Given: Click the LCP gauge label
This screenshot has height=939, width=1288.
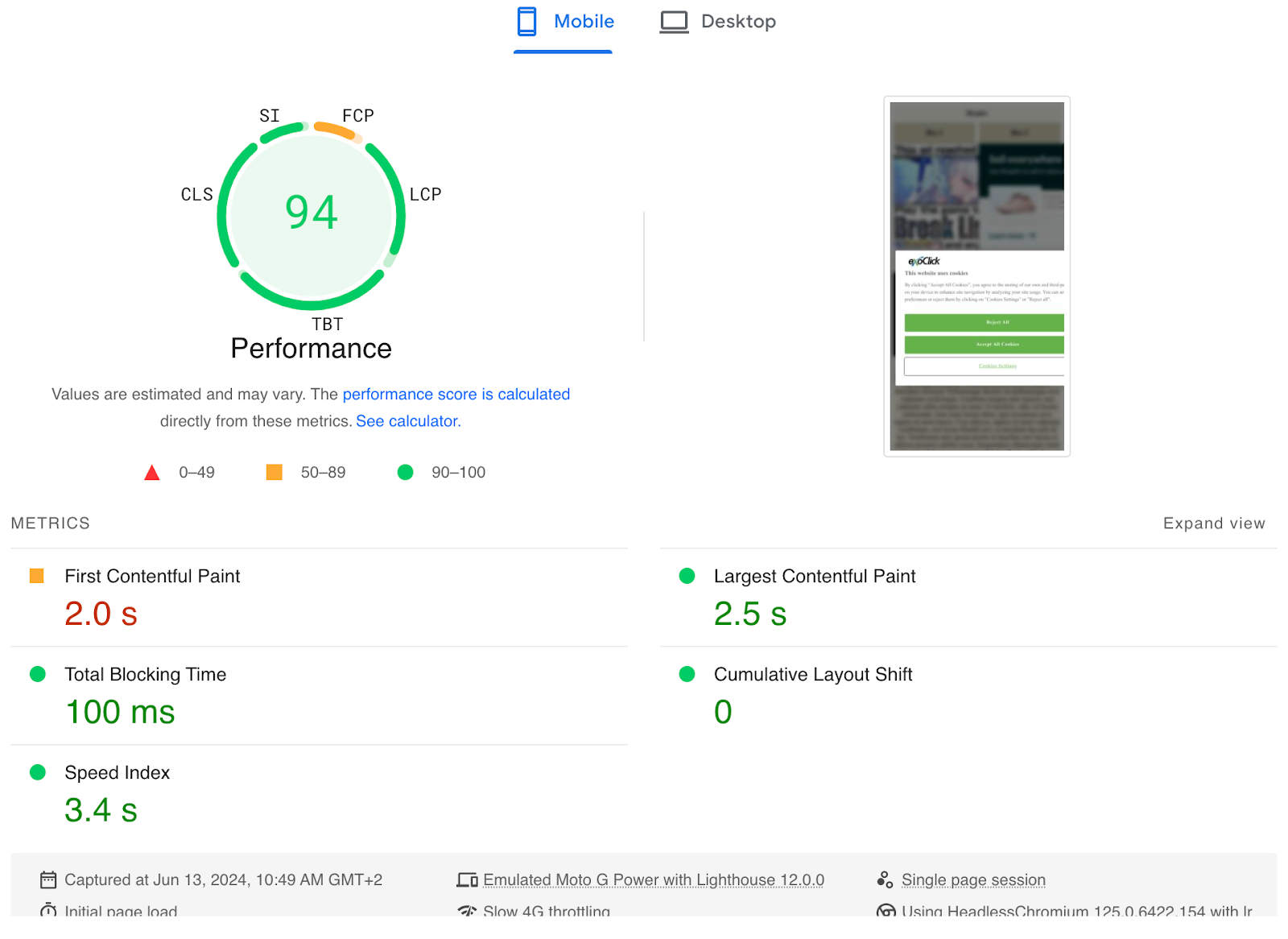Looking at the screenshot, I should pyautogui.click(x=426, y=195).
